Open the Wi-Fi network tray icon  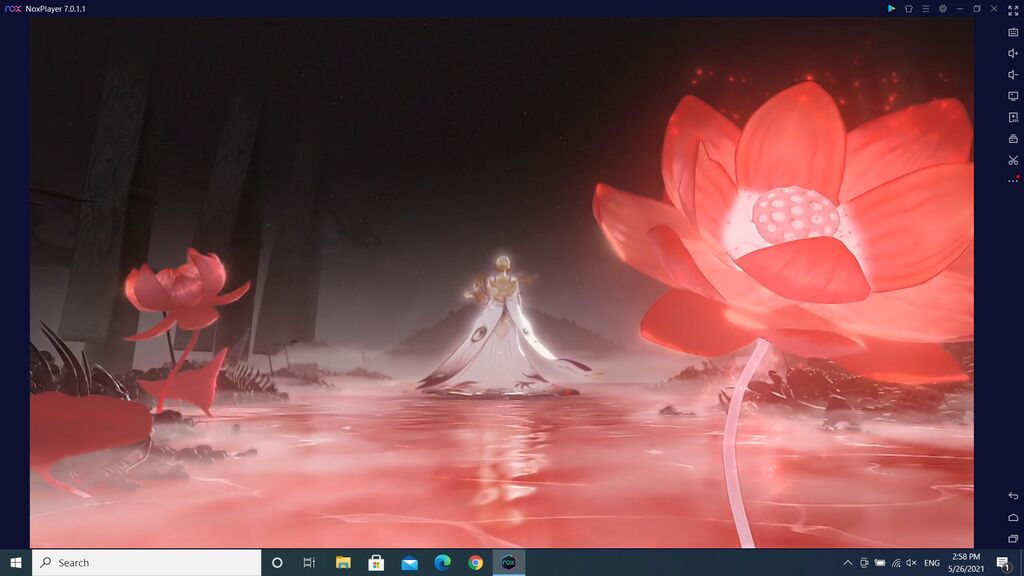click(x=896, y=562)
